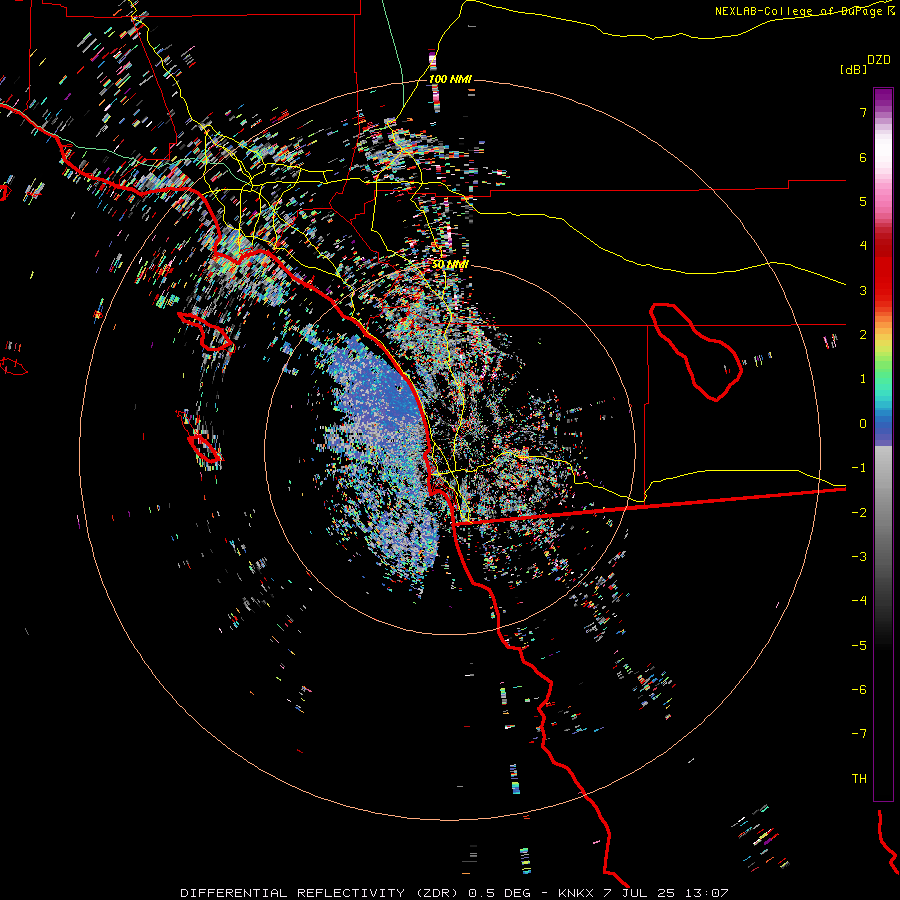The width and height of the screenshot is (900, 900).
Task: Click the 6 value on the color scale
Action: 863,157
